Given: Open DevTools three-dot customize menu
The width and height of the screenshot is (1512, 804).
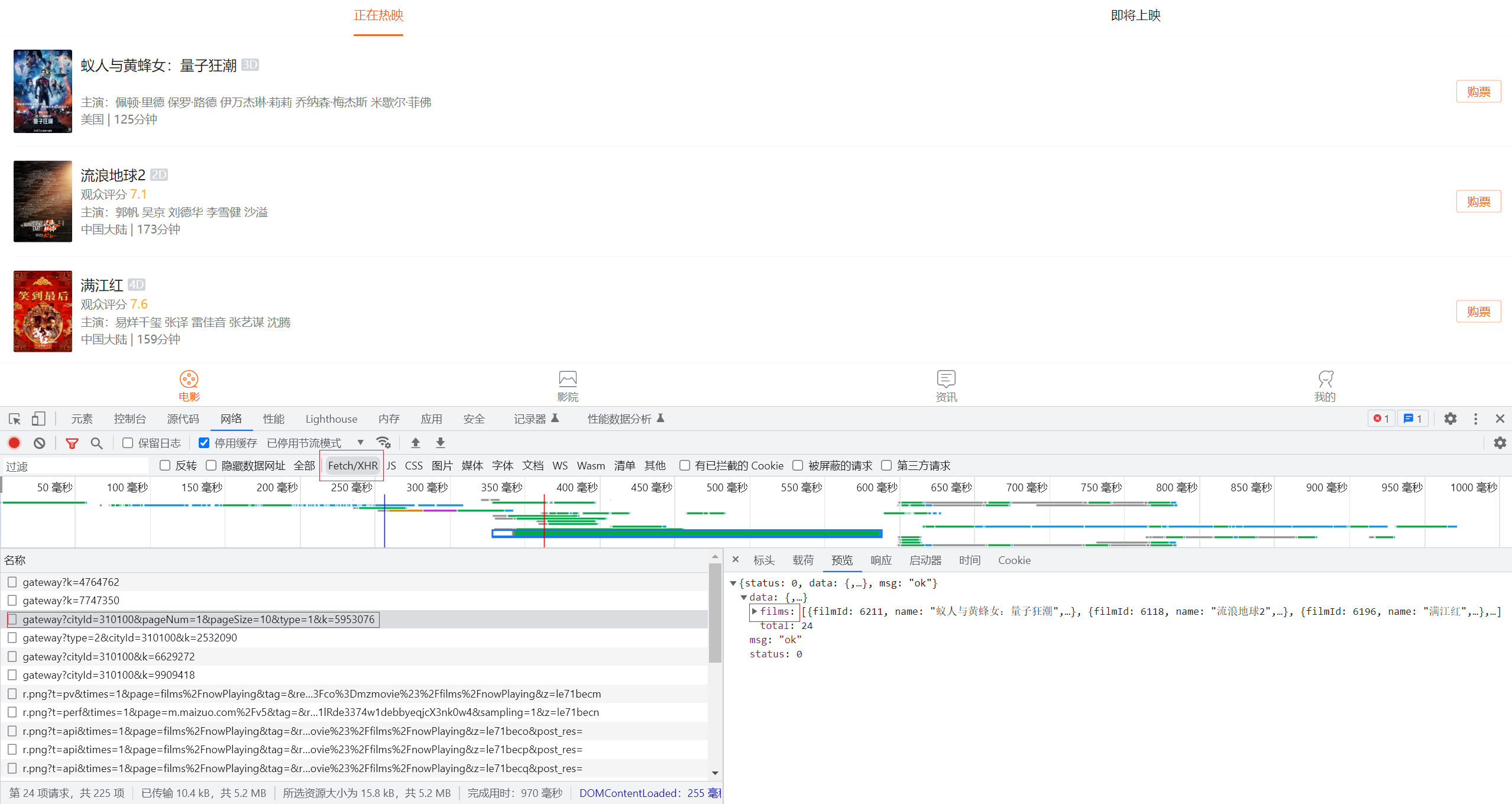Looking at the screenshot, I should pos(1475,419).
